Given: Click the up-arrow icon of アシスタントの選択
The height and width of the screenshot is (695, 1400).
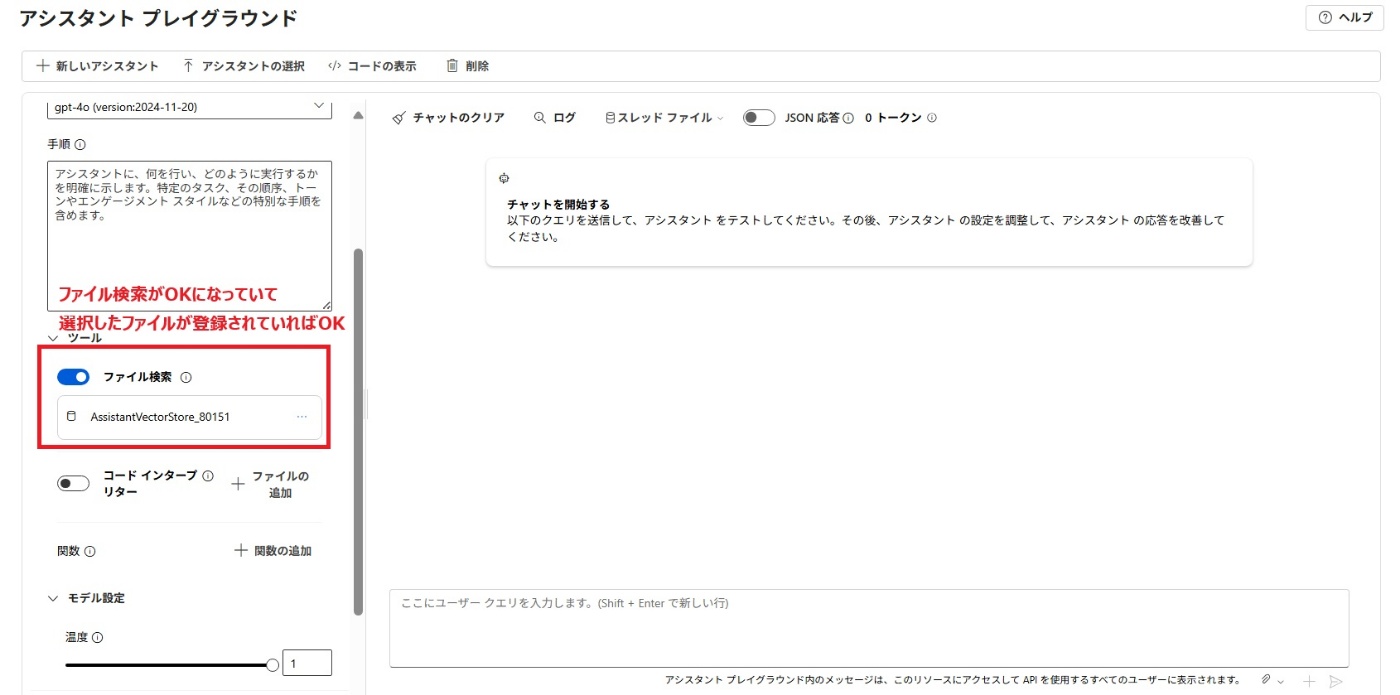Looking at the screenshot, I should point(188,66).
